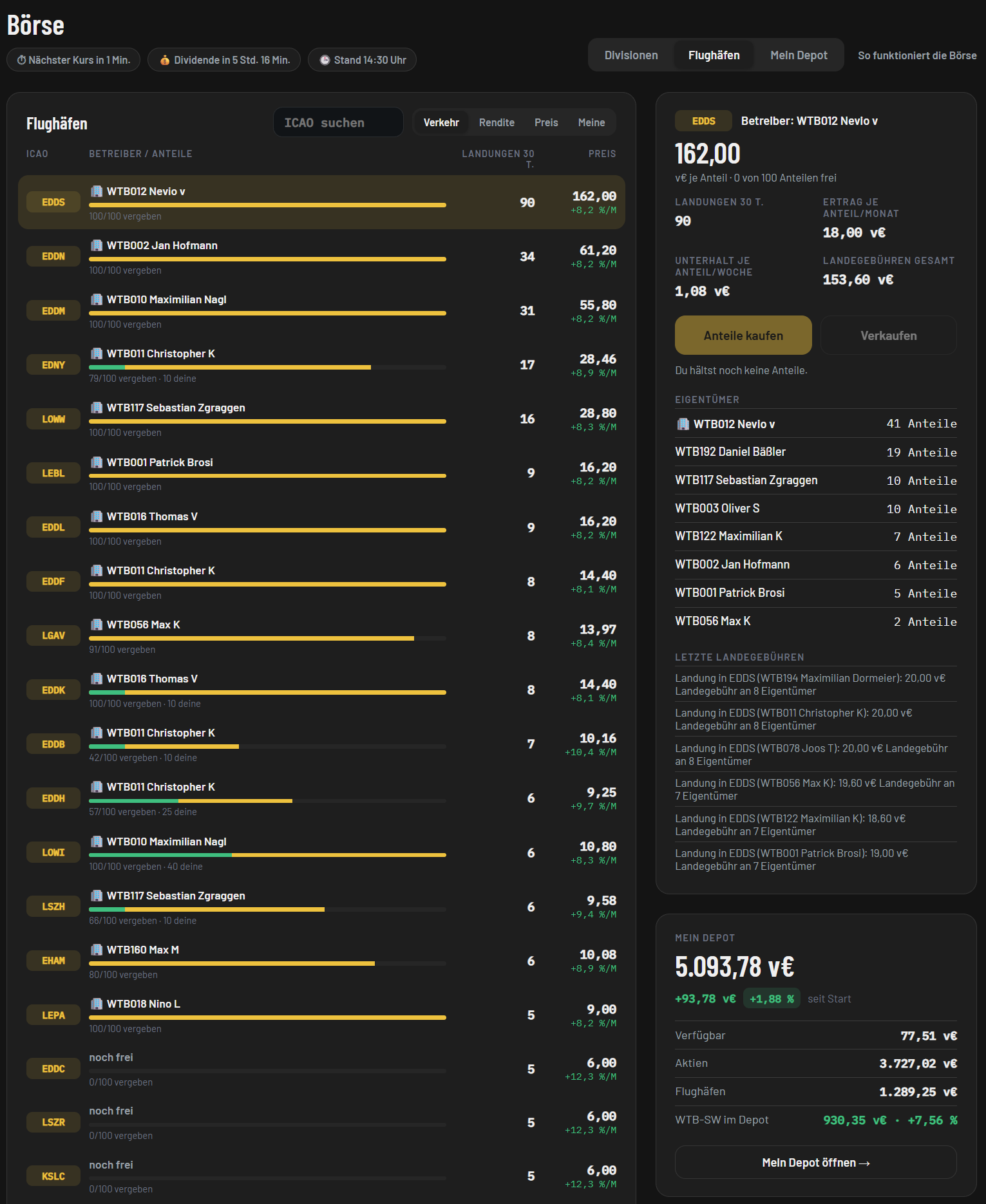Click the +1,88 % gain badge
Screen dimensions: 986x1204
772,999
